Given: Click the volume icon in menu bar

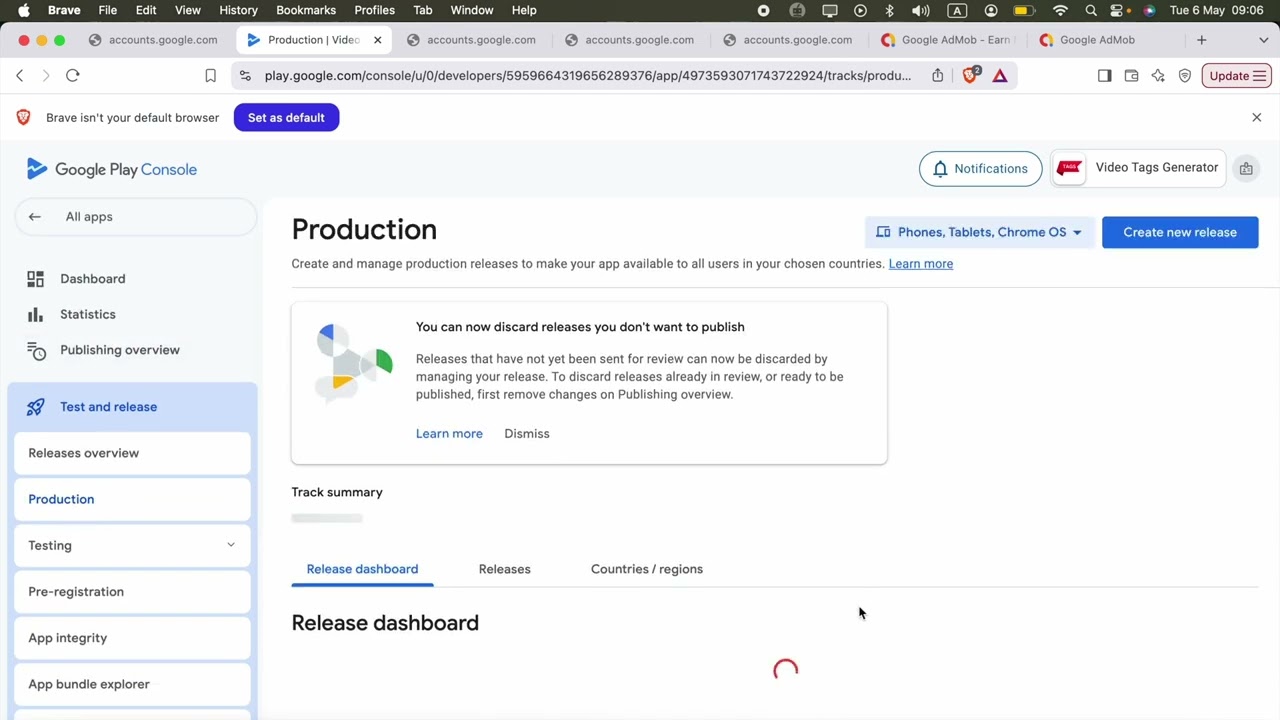Looking at the screenshot, I should coord(921,11).
